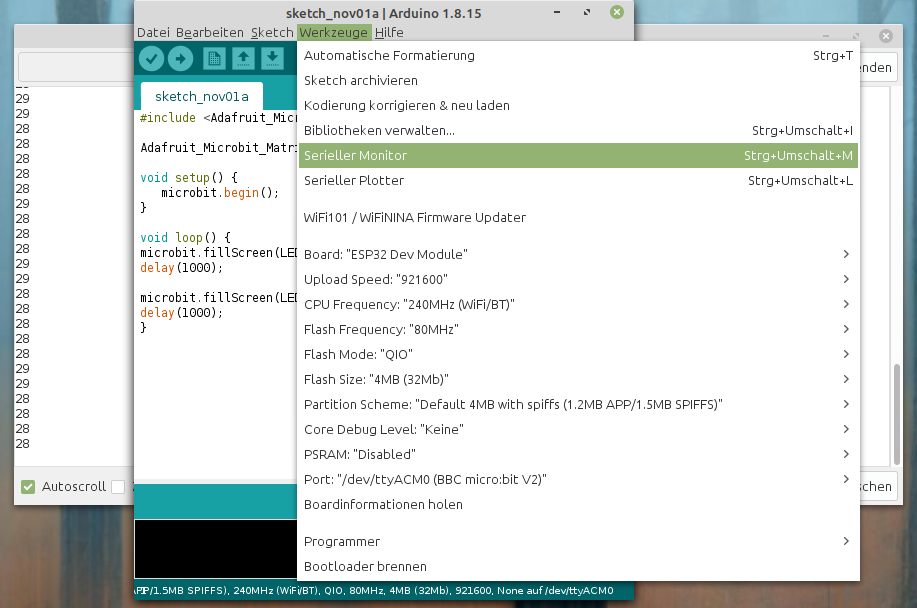Open the Hilfe menu
Screen dimensions: 917x608
(x=389, y=33)
